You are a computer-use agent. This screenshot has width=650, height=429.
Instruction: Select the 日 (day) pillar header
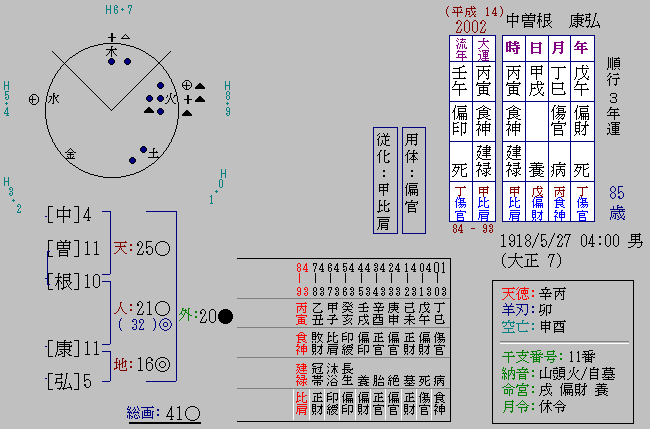point(536,47)
